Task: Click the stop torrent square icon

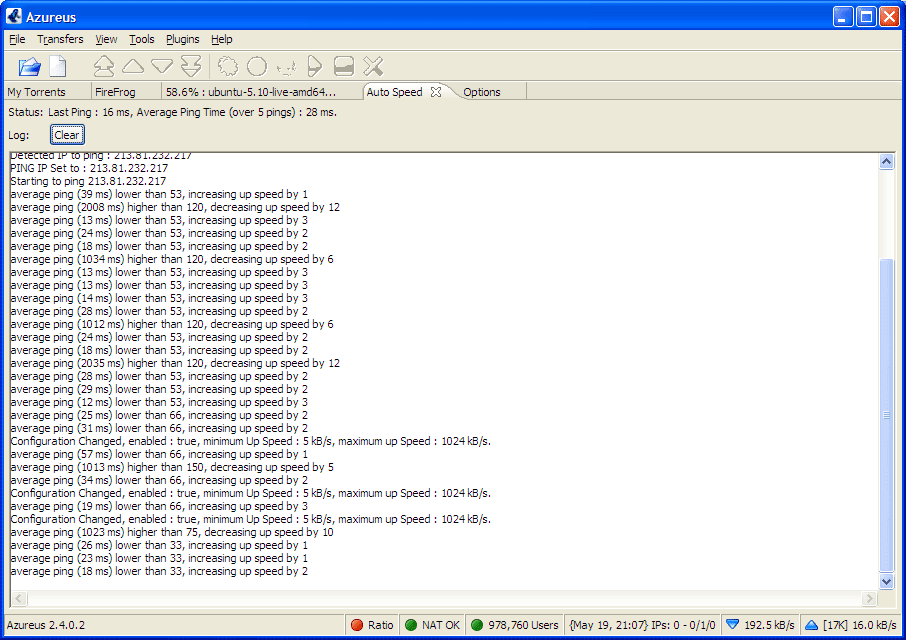Action: coord(344,66)
